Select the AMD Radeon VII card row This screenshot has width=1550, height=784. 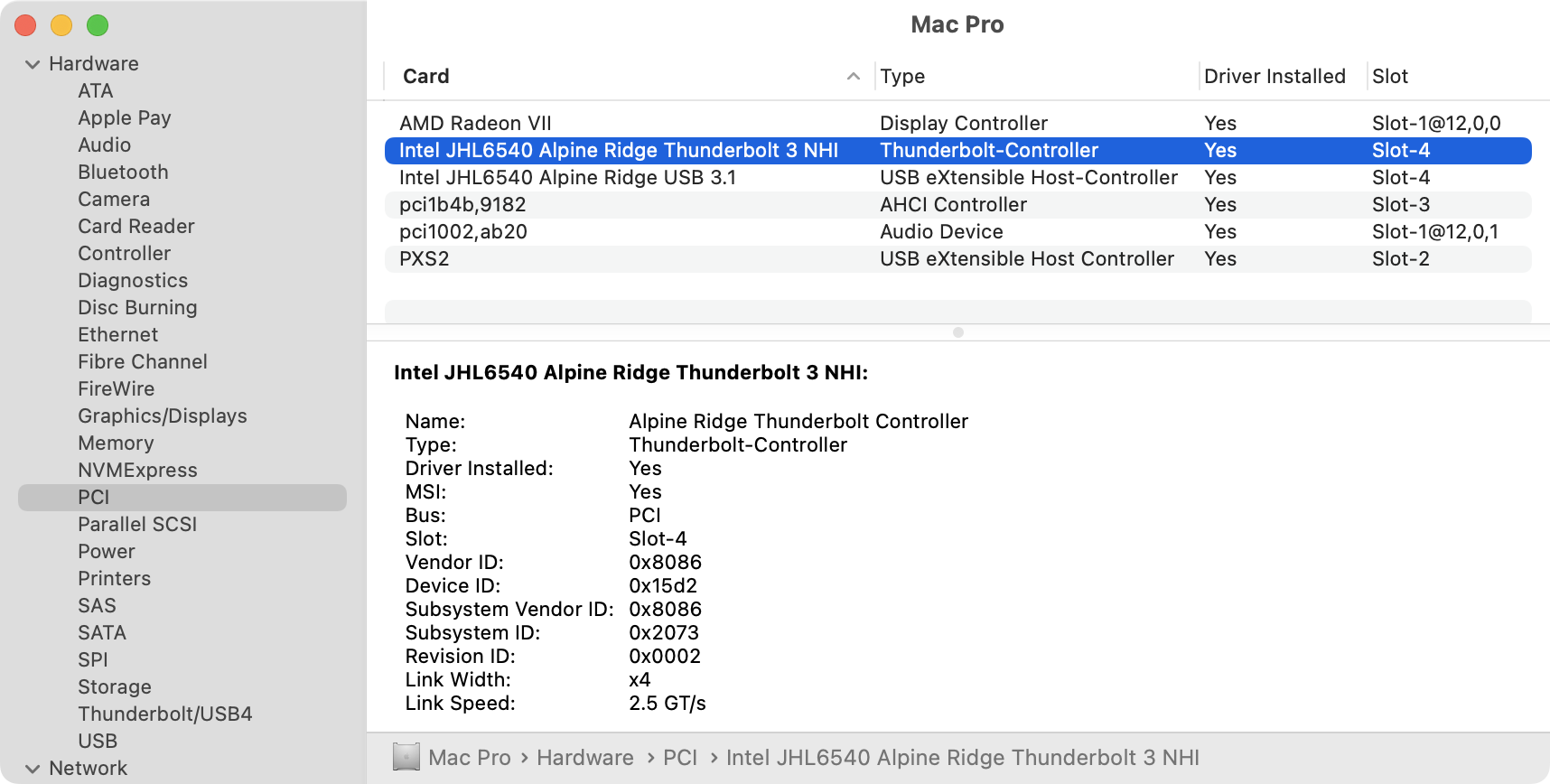click(x=958, y=124)
